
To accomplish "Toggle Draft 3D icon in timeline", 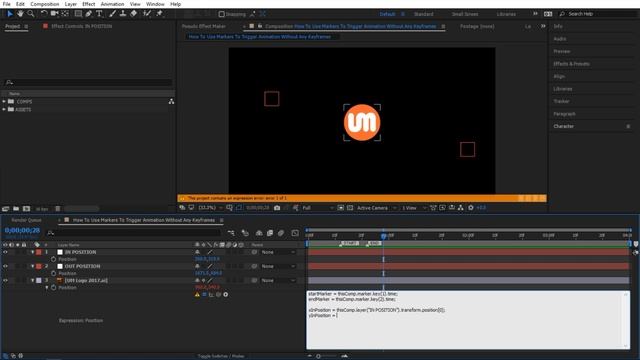I will click(245, 233).
